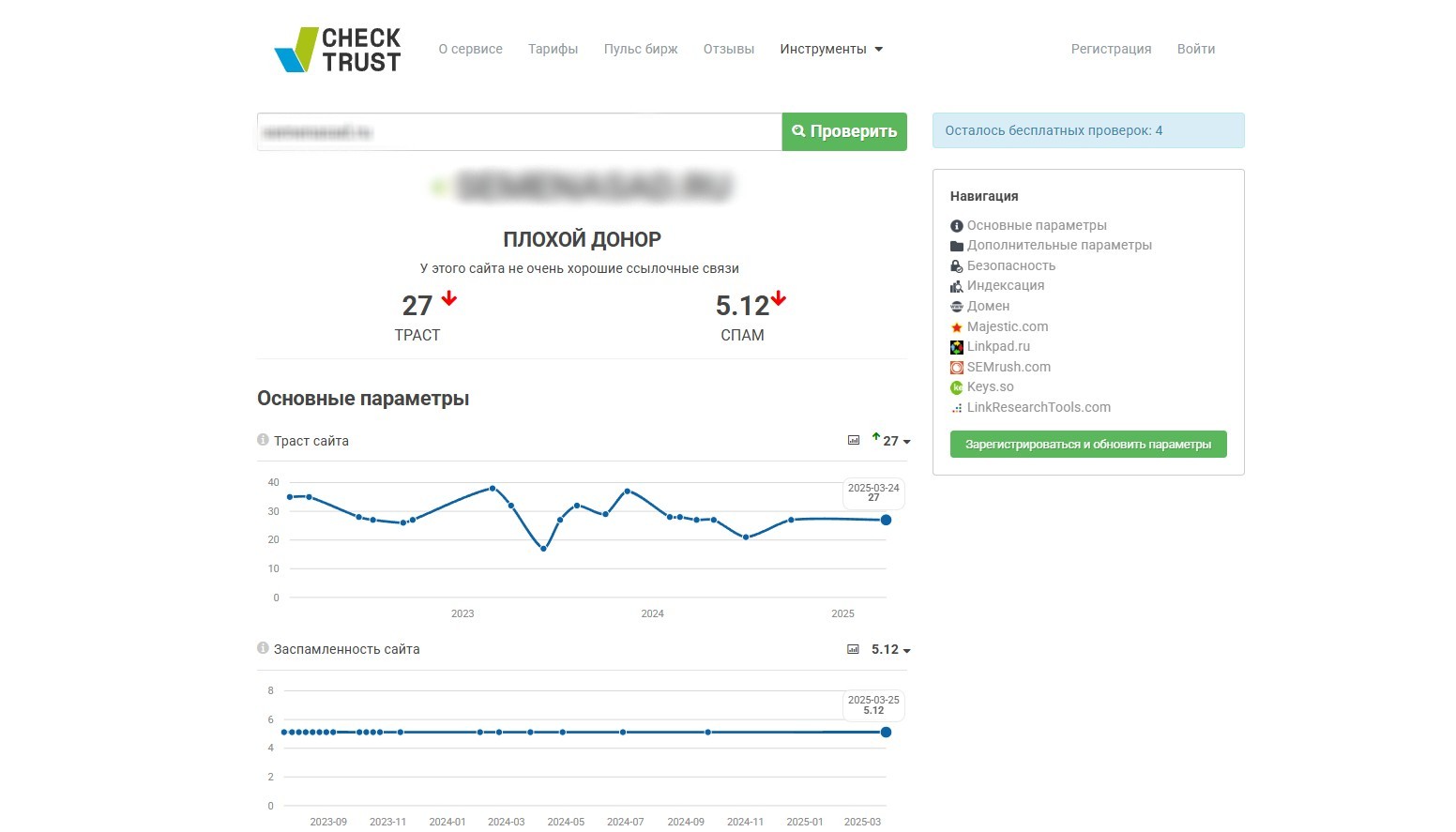
Task: Navigate to Дополнительные параметры
Action: [1059, 245]
